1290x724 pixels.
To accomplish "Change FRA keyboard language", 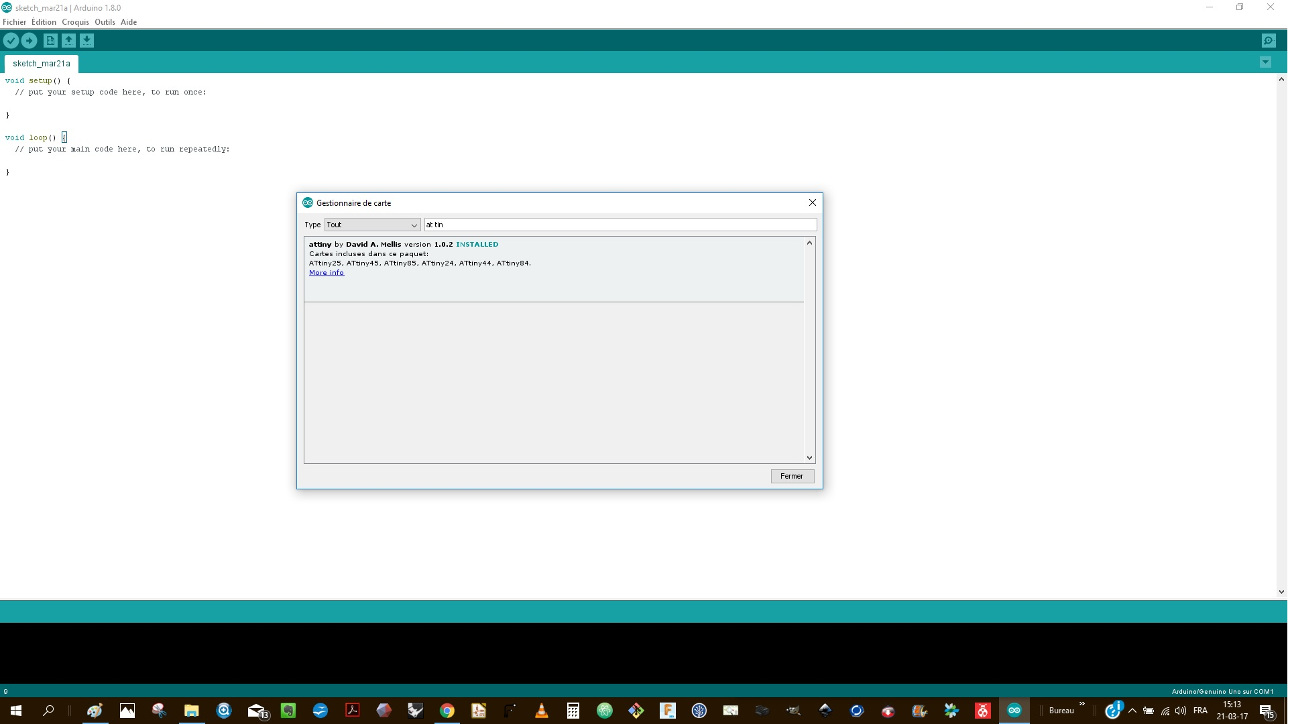I will pyautogui.click(x=1200, y=711).
